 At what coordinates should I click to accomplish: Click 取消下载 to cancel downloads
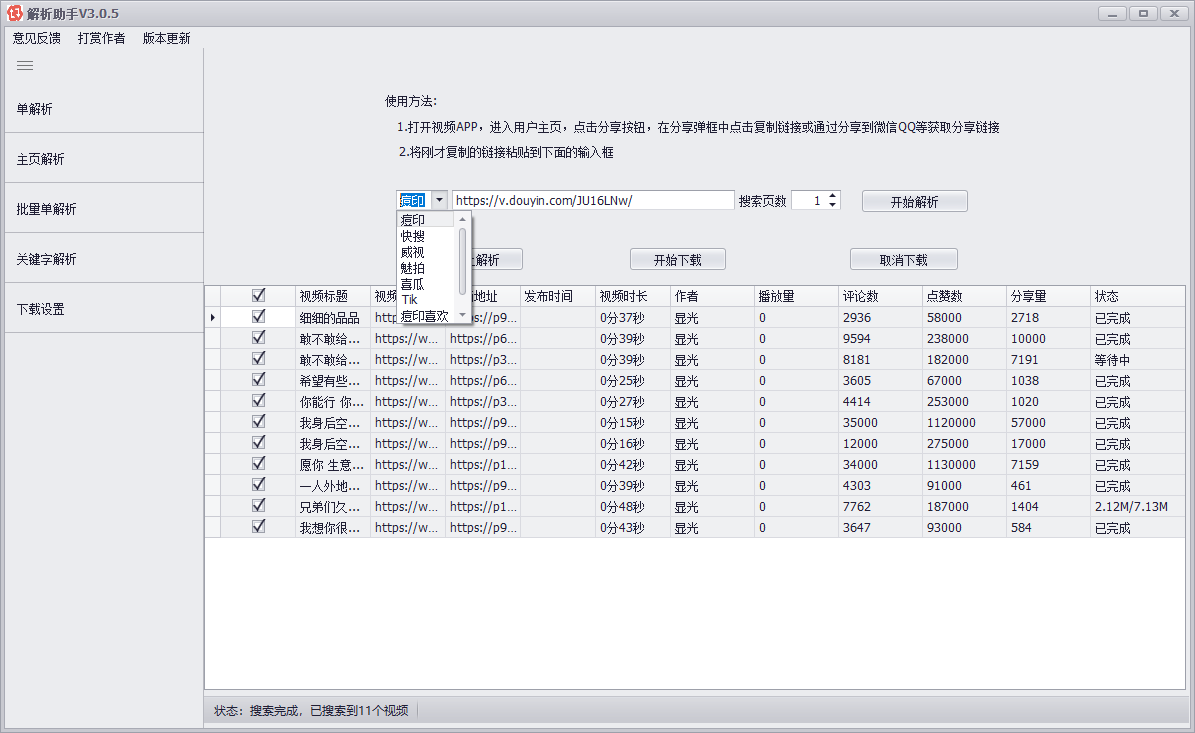pyautogui.click(x=903, y=258)
